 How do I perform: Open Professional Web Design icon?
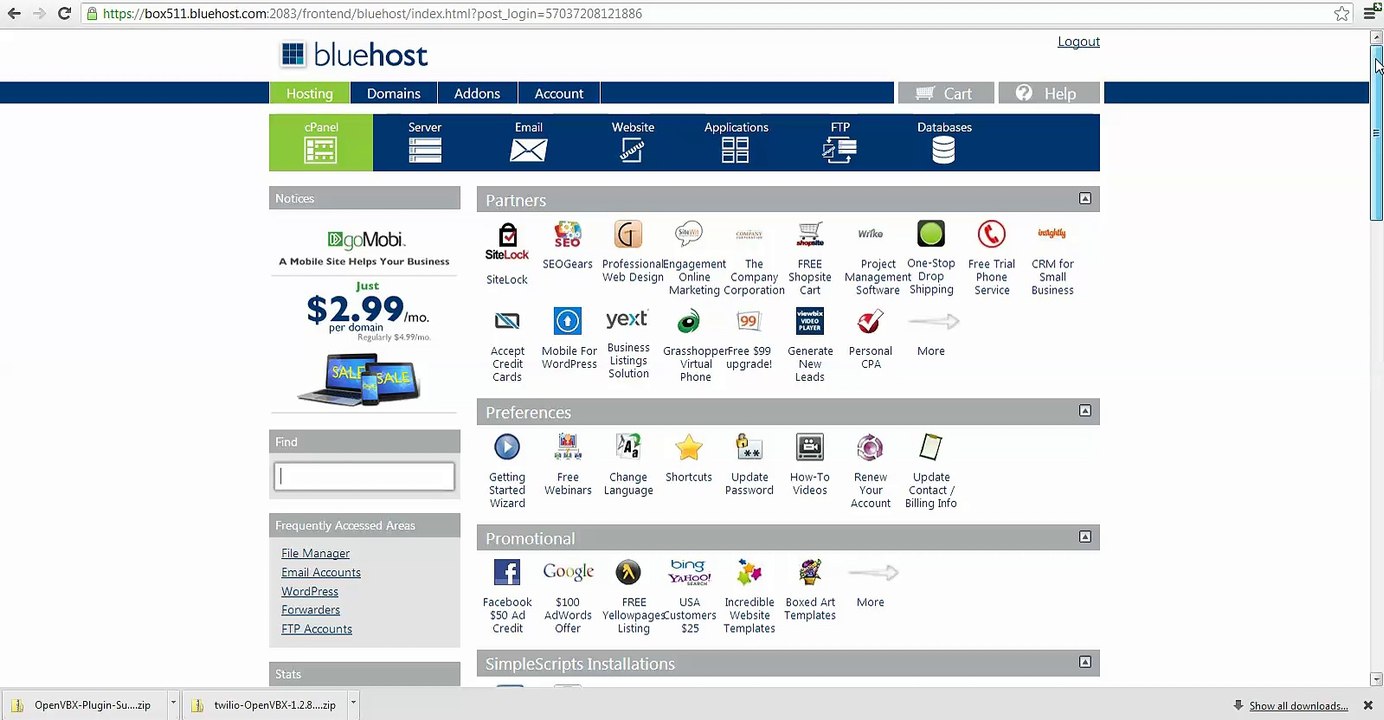(x=628, y=235)
